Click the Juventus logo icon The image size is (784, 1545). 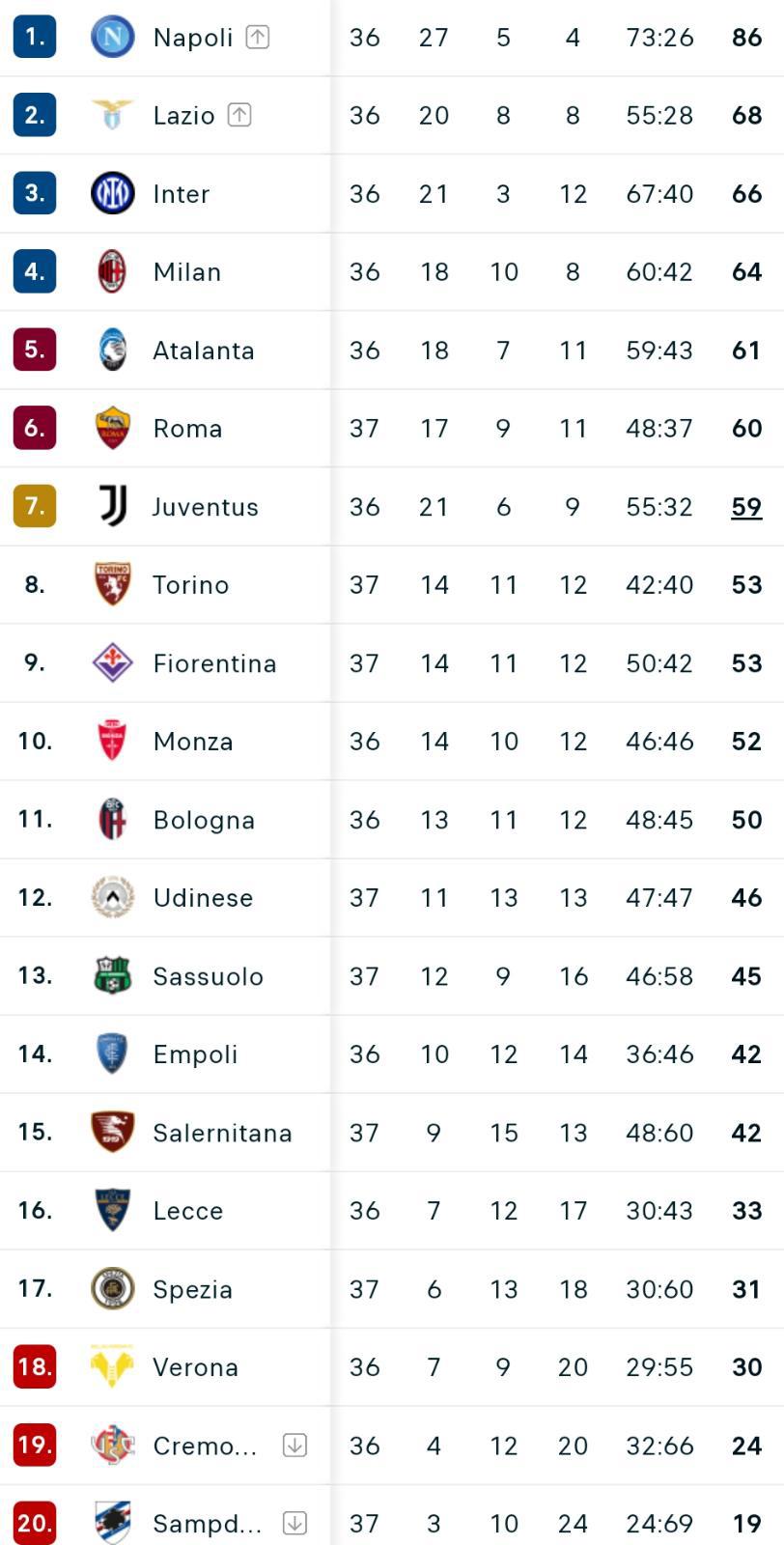pyautogui.click(x=112, y=506)
